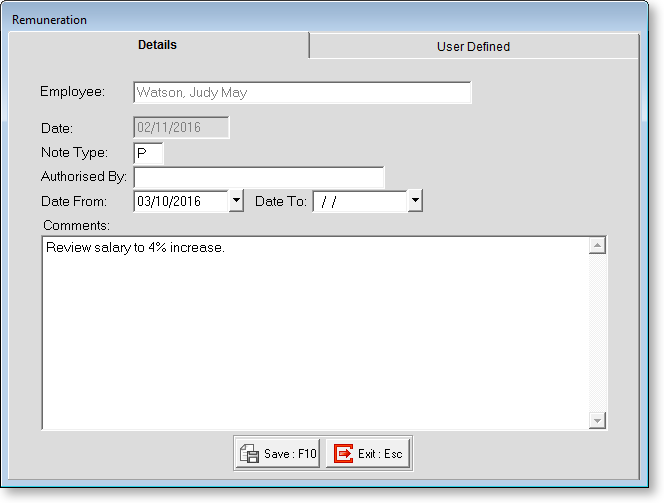Click inside the empty Date To field
Screen dimensions: 664x503
point(359,202)
